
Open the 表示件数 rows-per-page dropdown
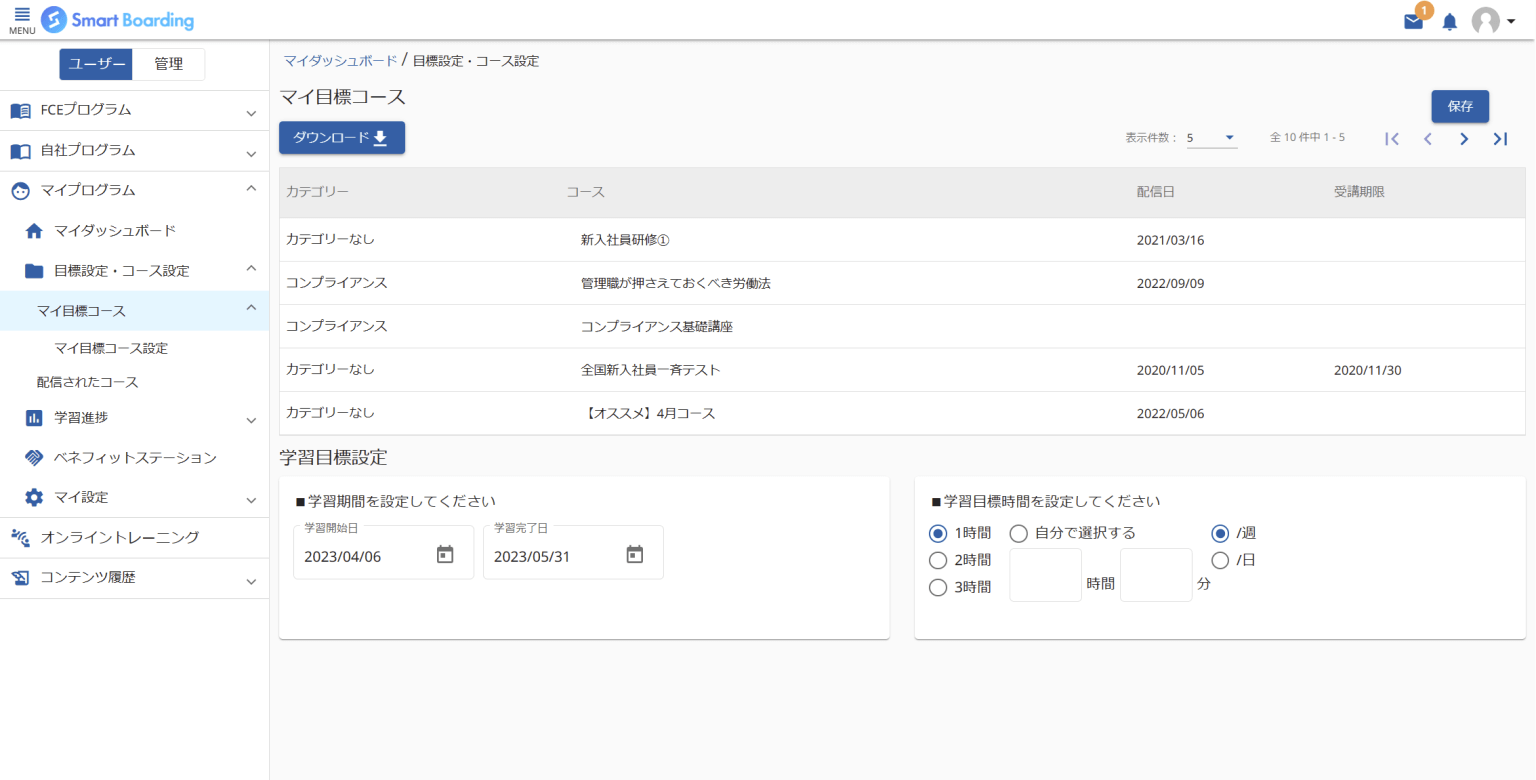pyautogui.click(x=1212, y=138)
